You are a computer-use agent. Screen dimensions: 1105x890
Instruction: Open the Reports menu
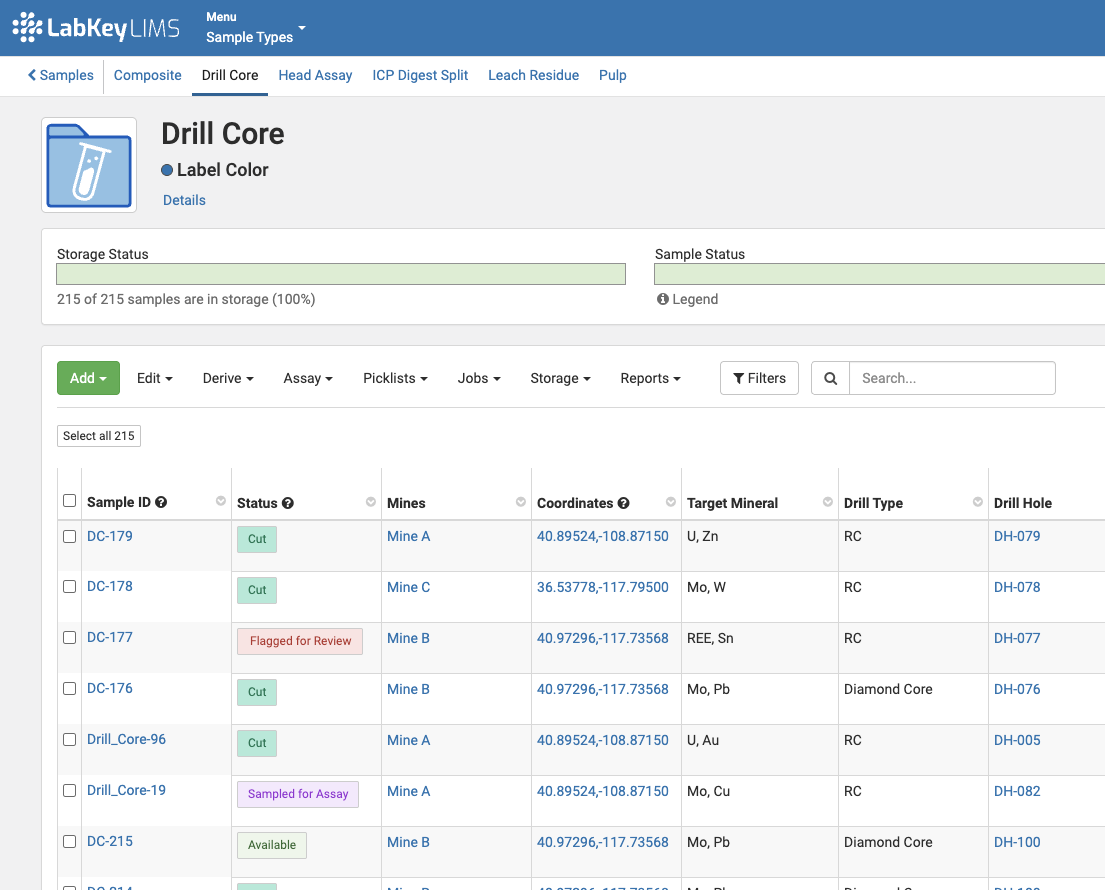[x=650, y=378]
